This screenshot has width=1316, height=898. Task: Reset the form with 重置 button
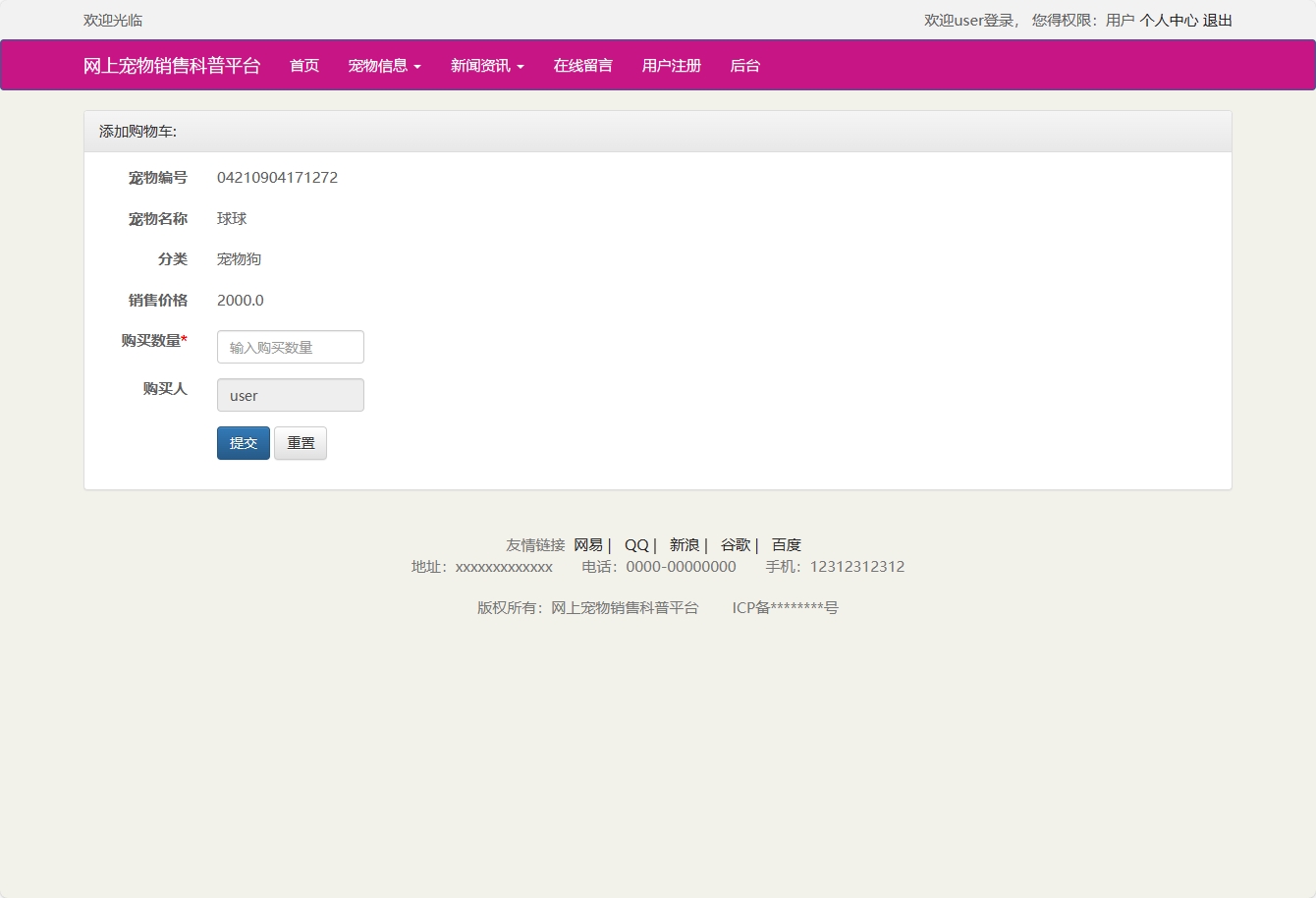click(x=301, y=443)
